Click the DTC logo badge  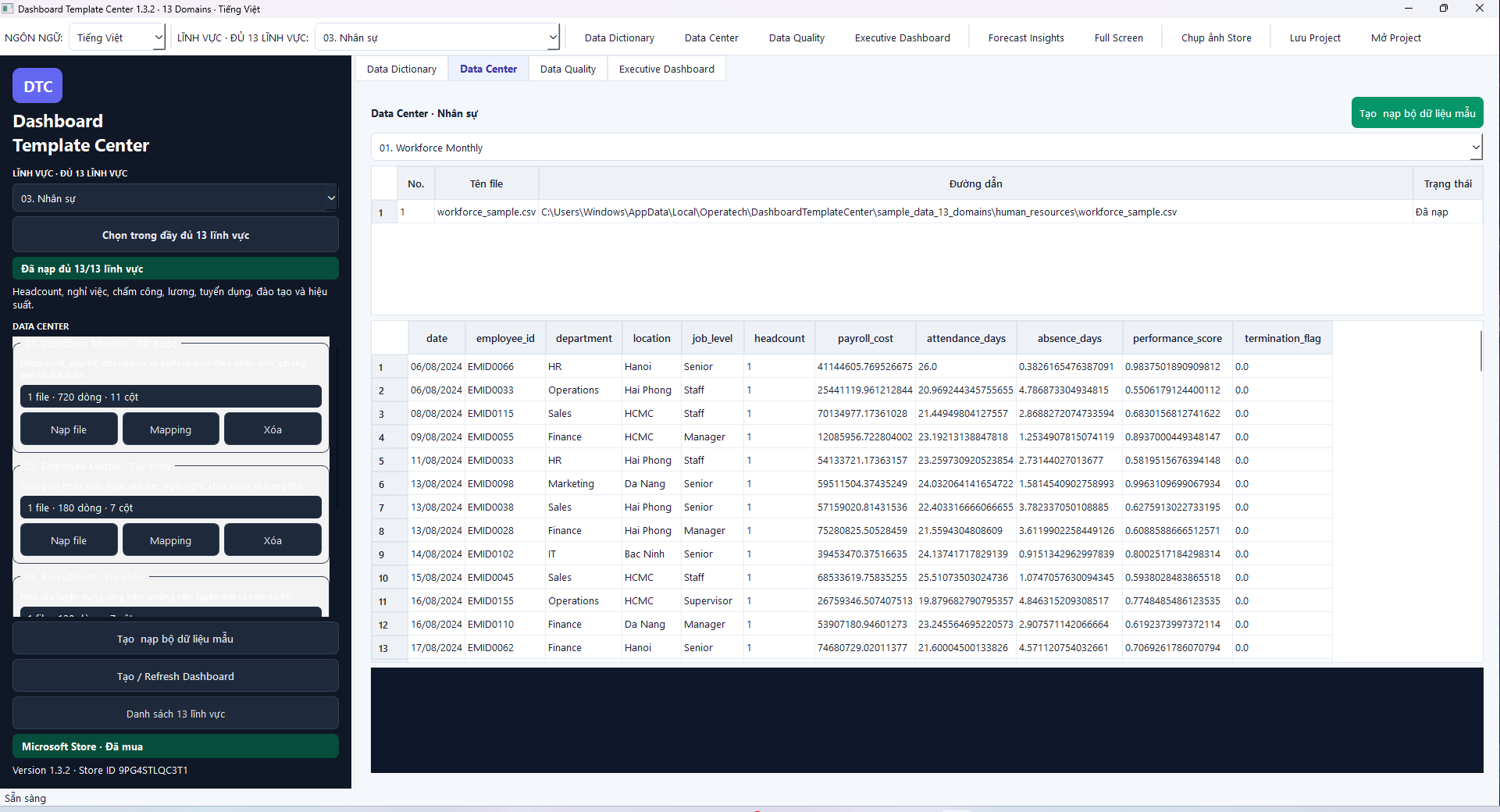coord(37,86)
